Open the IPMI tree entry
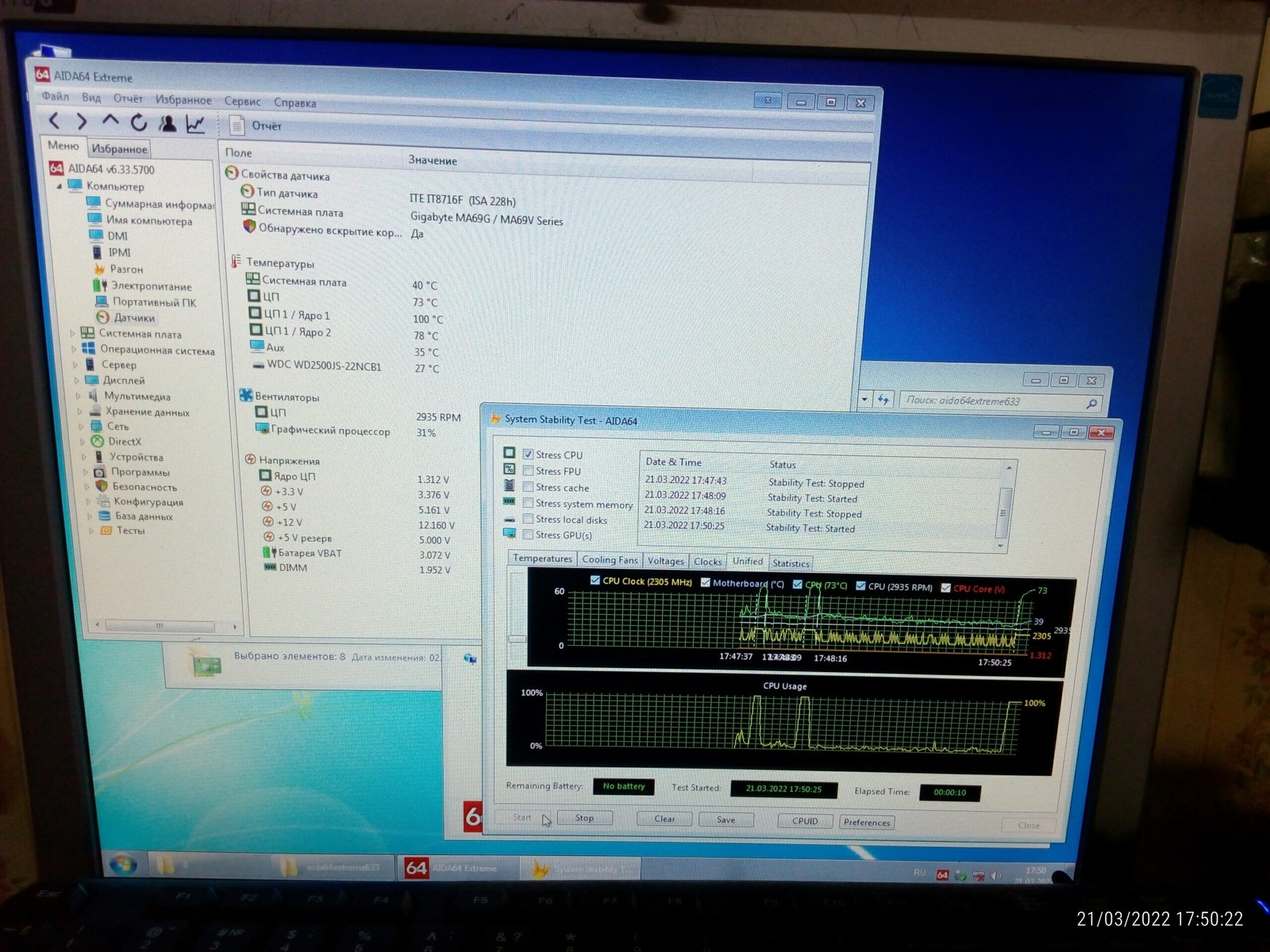 [x=120, y=252]
